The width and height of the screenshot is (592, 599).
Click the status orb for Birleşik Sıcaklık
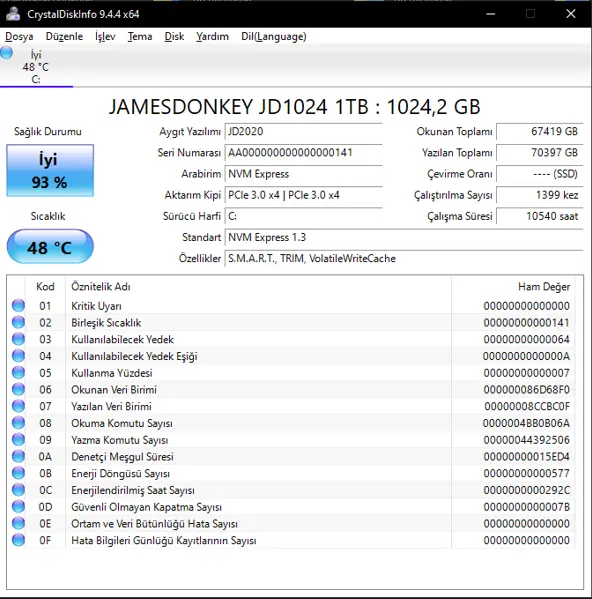[x=18, y=322]
